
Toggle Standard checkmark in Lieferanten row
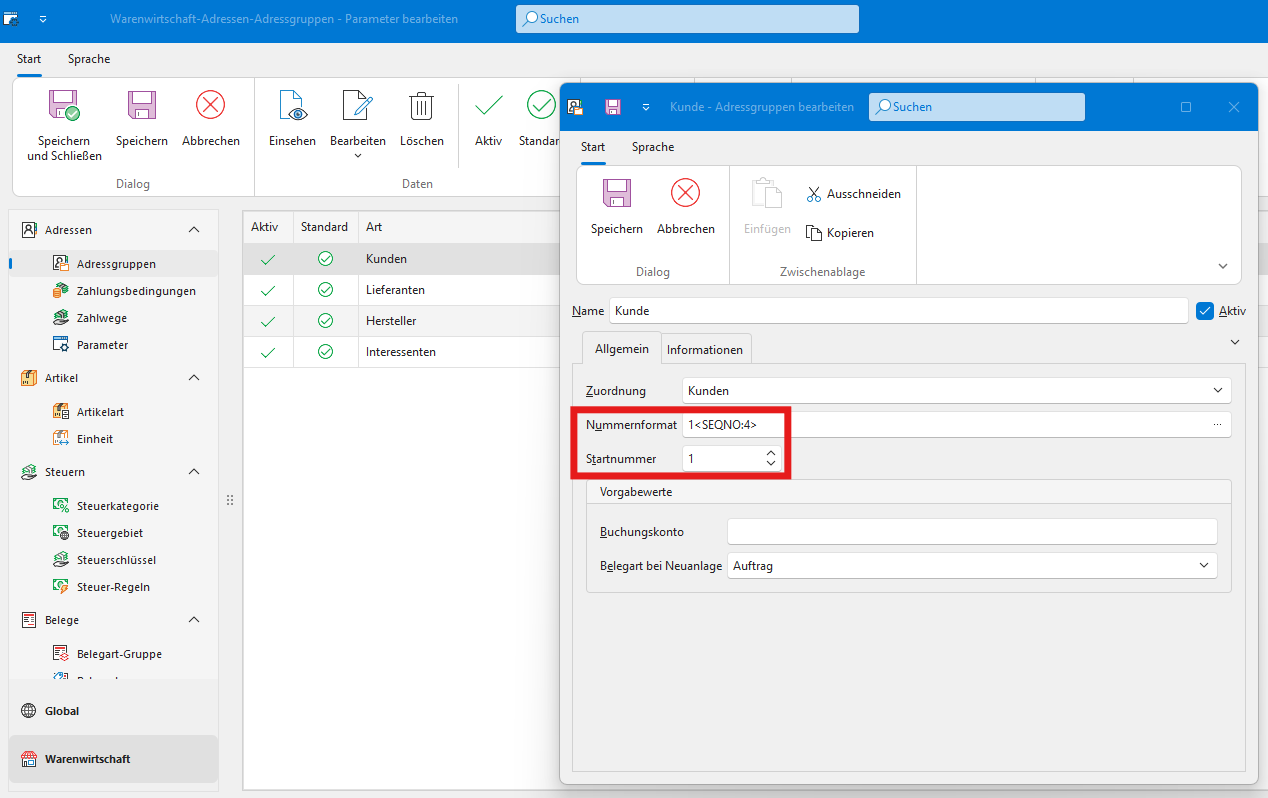(x=325, y=290)
